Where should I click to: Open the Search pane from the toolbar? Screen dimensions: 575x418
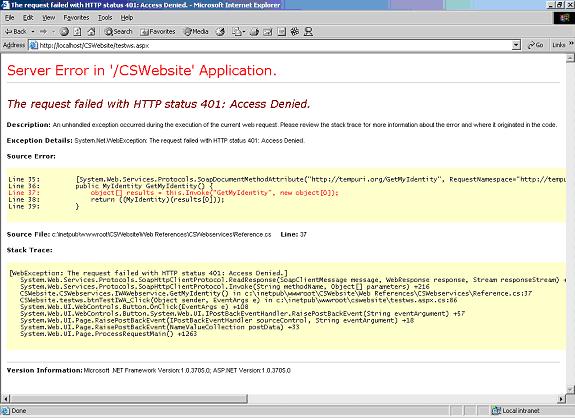[x=118, y=32]
